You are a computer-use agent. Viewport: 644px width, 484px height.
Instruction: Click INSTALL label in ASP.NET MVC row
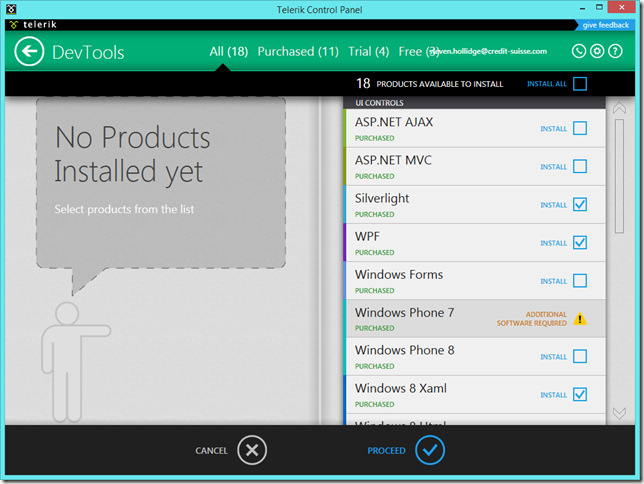553,167
